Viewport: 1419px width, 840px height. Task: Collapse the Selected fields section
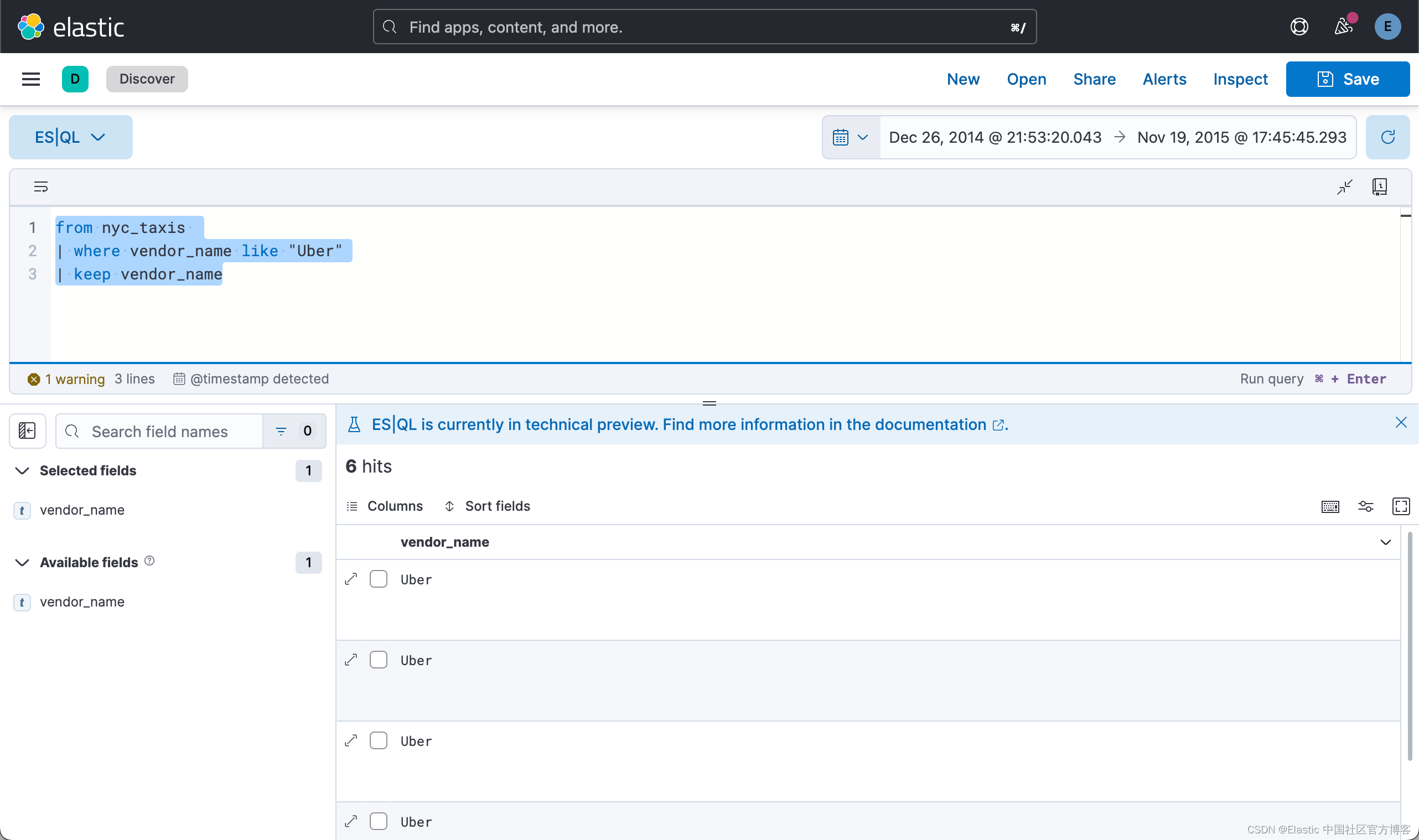pos(22,470)
